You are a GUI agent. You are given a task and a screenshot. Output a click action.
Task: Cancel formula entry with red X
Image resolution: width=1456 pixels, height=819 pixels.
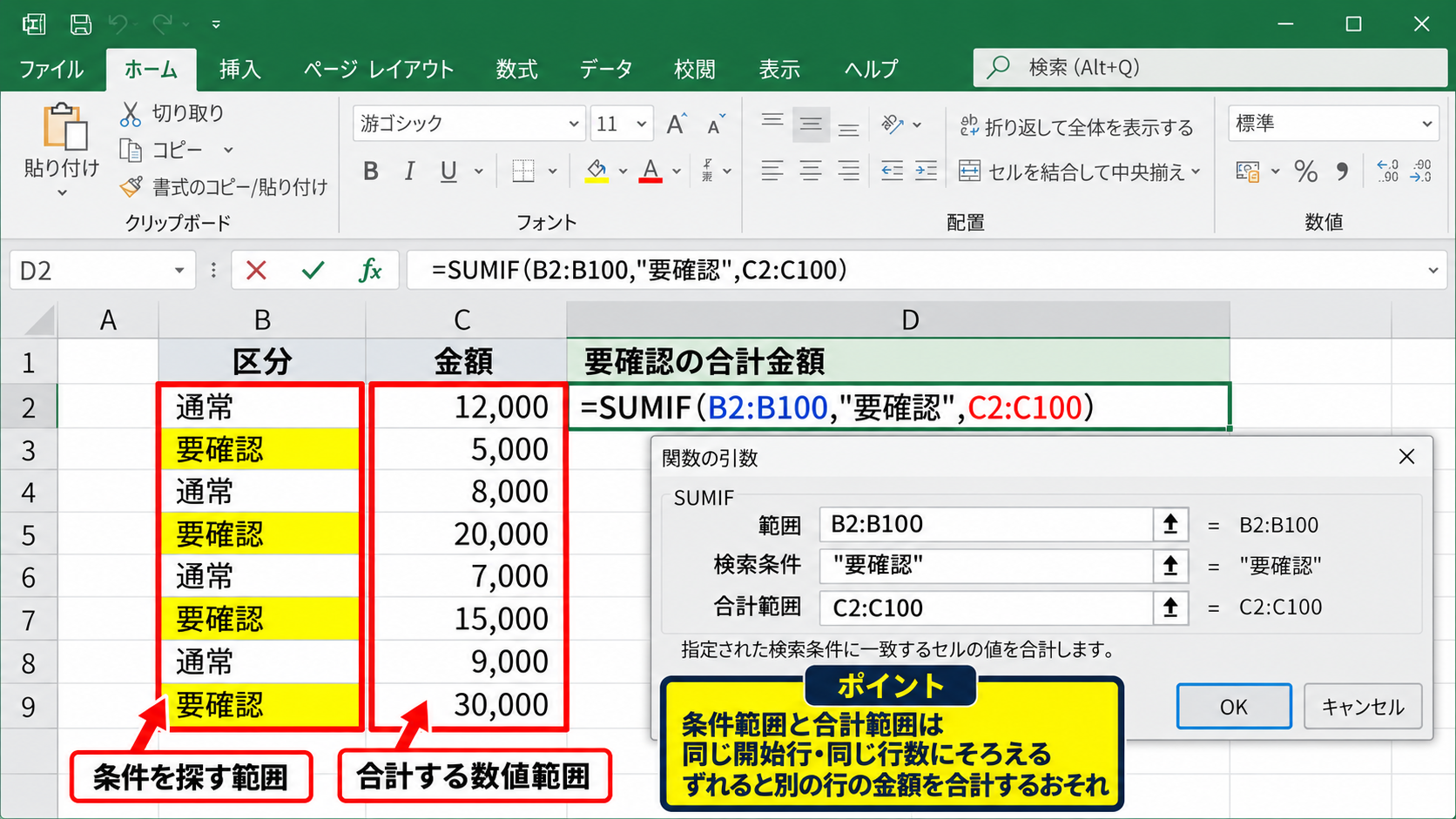[x=256, y=271]
